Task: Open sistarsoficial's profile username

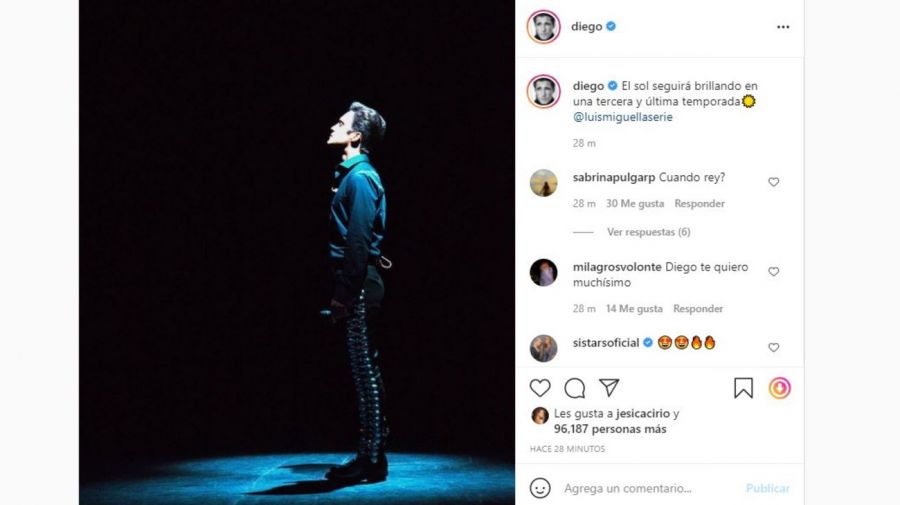Action: [x=606, y=343]
